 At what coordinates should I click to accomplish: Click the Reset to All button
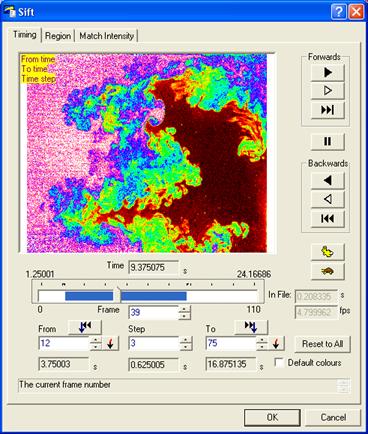322,344
